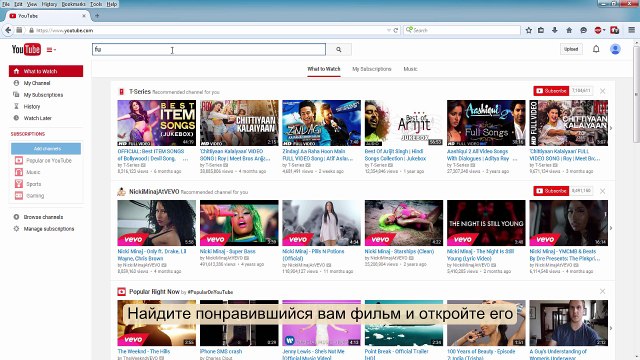
Task: Click the Firefox search box
Action: [x=462, y=30]
